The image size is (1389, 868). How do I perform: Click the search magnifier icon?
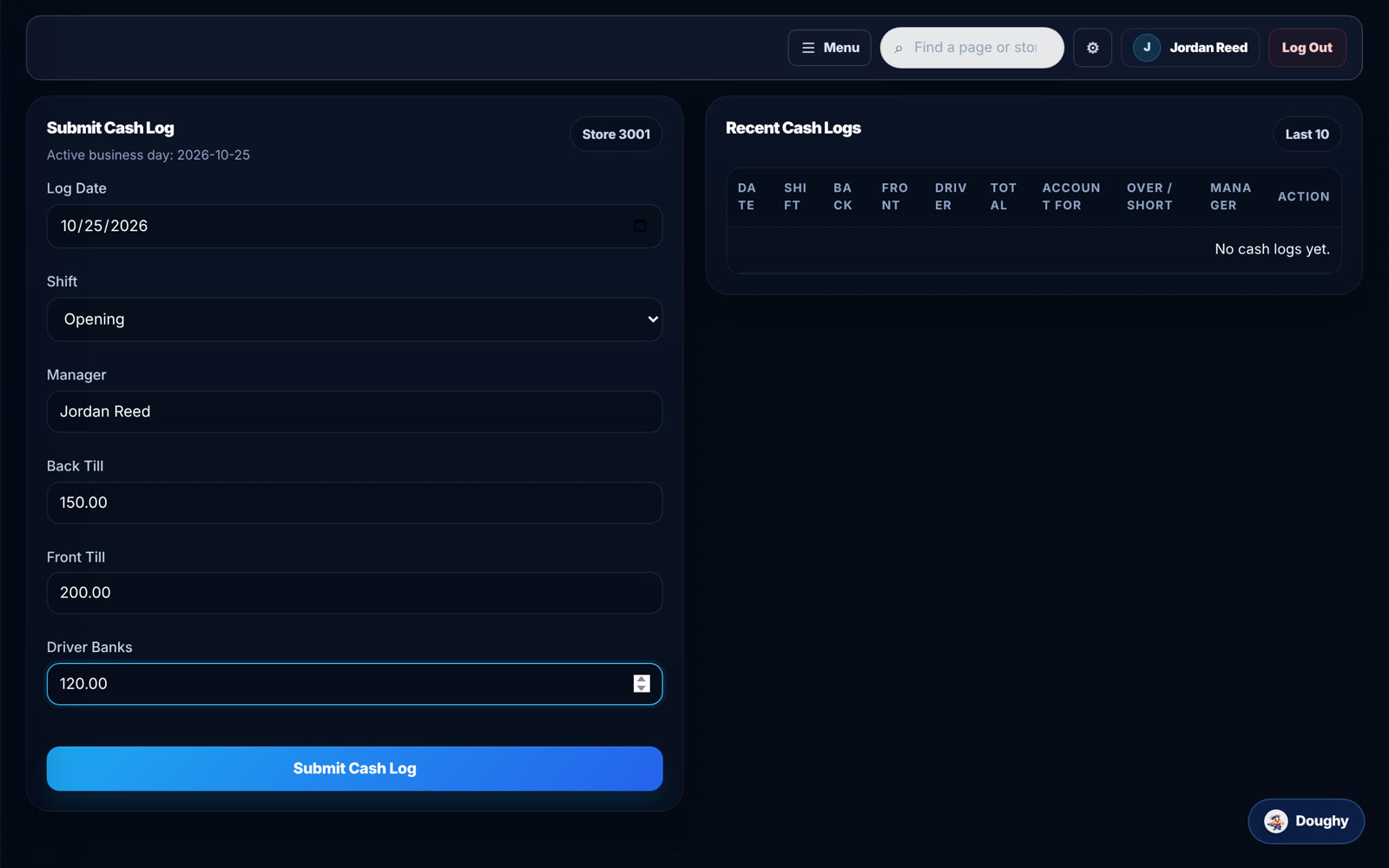[x=899, y=49]
